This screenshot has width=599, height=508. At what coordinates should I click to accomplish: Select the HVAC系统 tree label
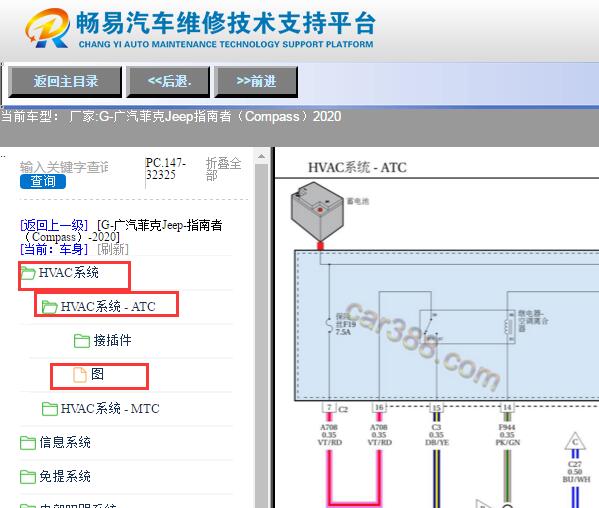69,273
